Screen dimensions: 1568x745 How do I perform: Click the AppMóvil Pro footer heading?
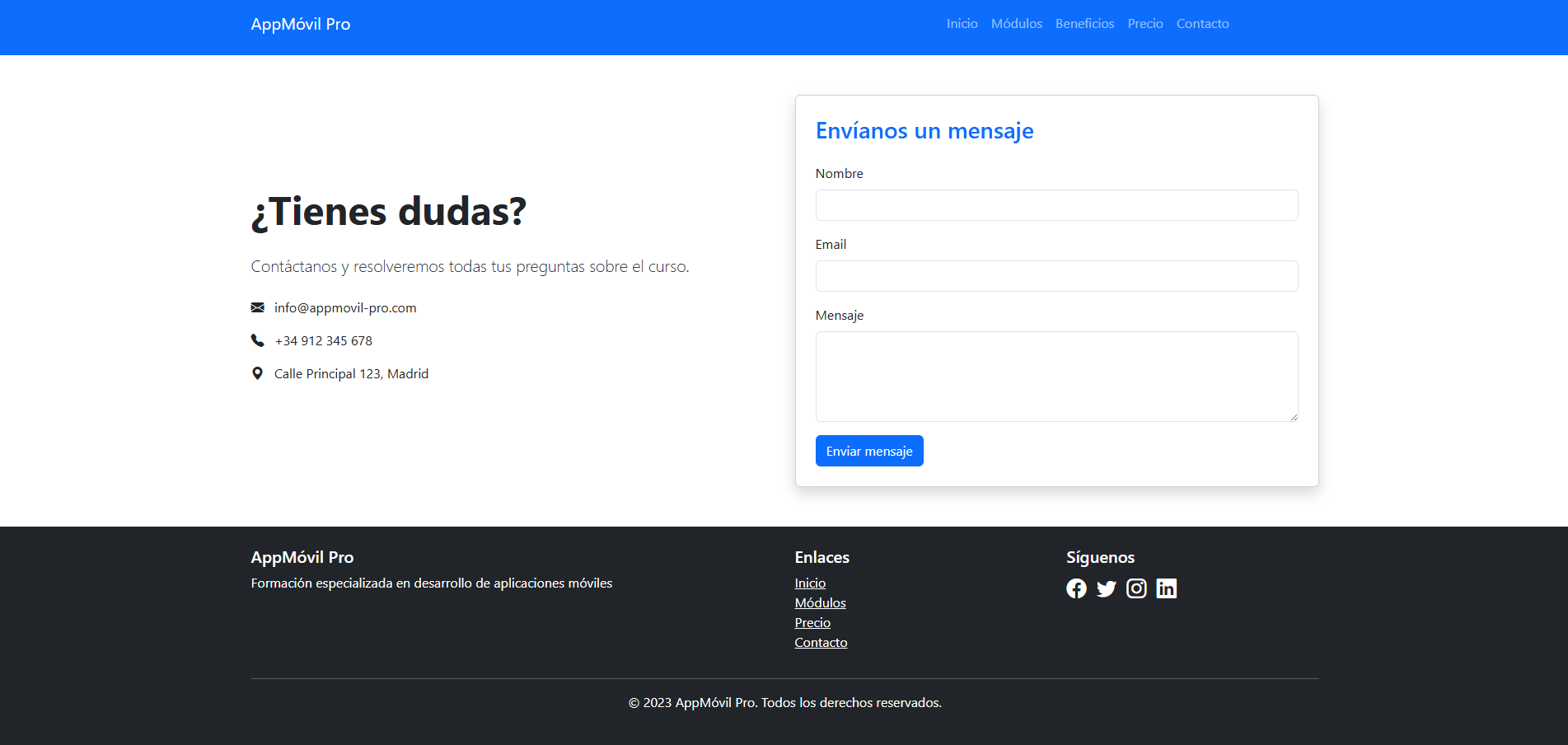click(302, 557)
